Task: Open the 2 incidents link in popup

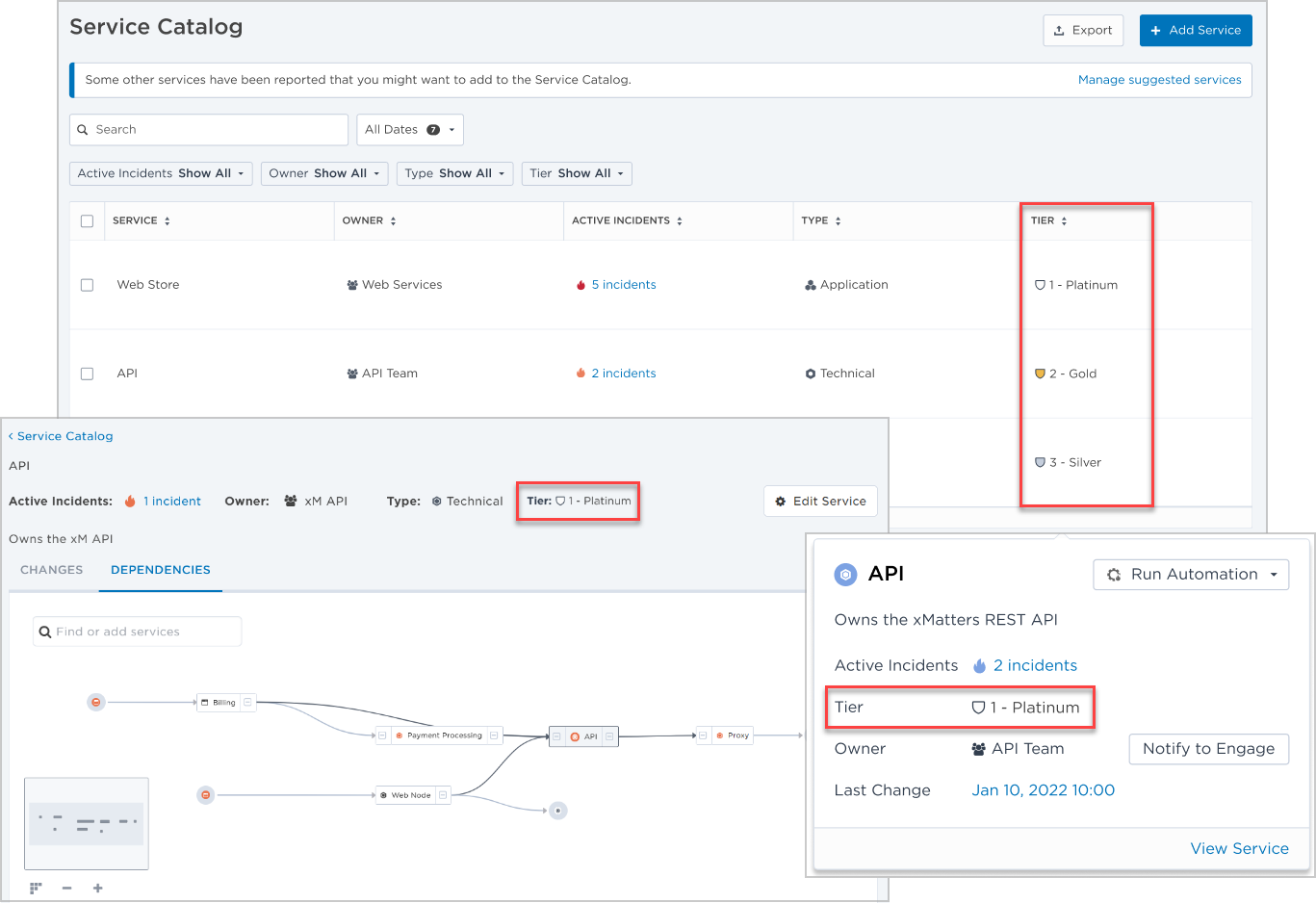Action: pyautogui.click(x=1035, y=666)
